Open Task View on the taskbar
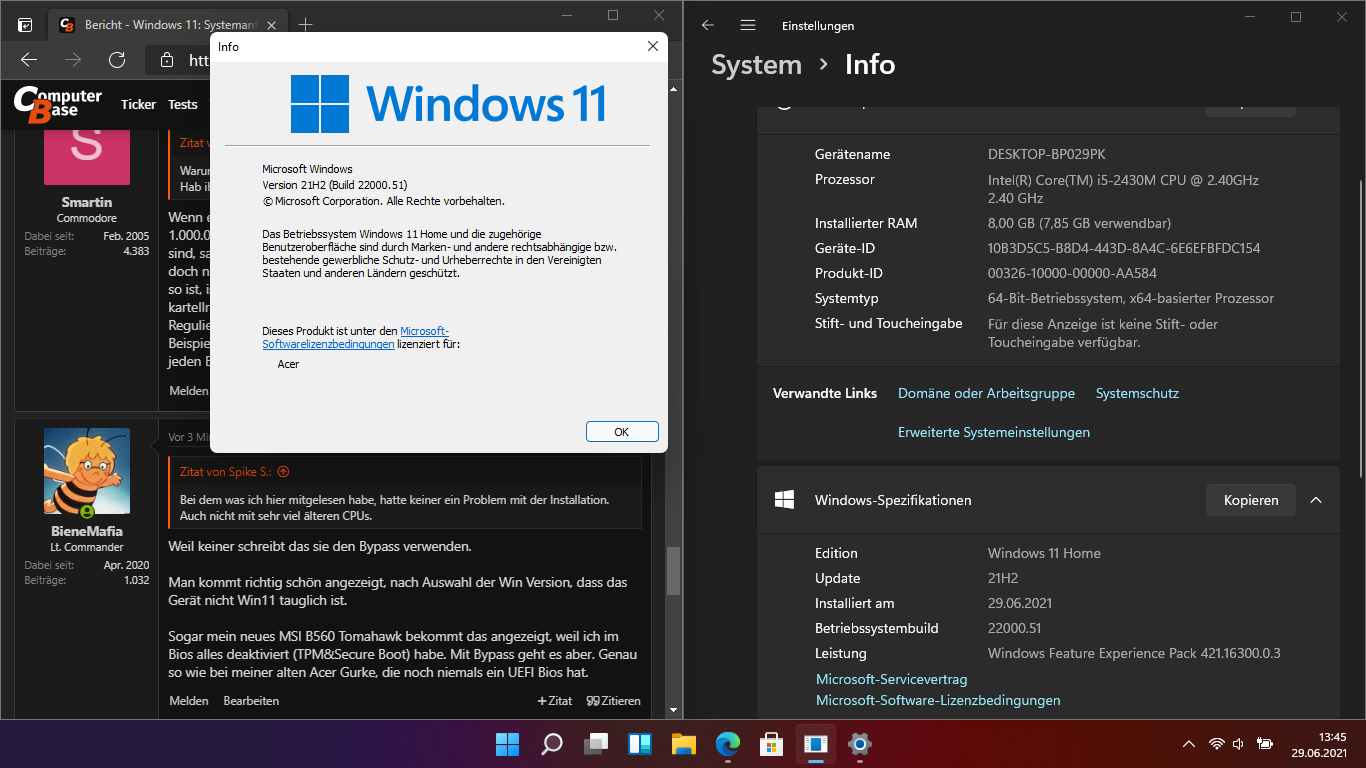Viewport: 1366px width, 768px height. click(x=596, y=744)
